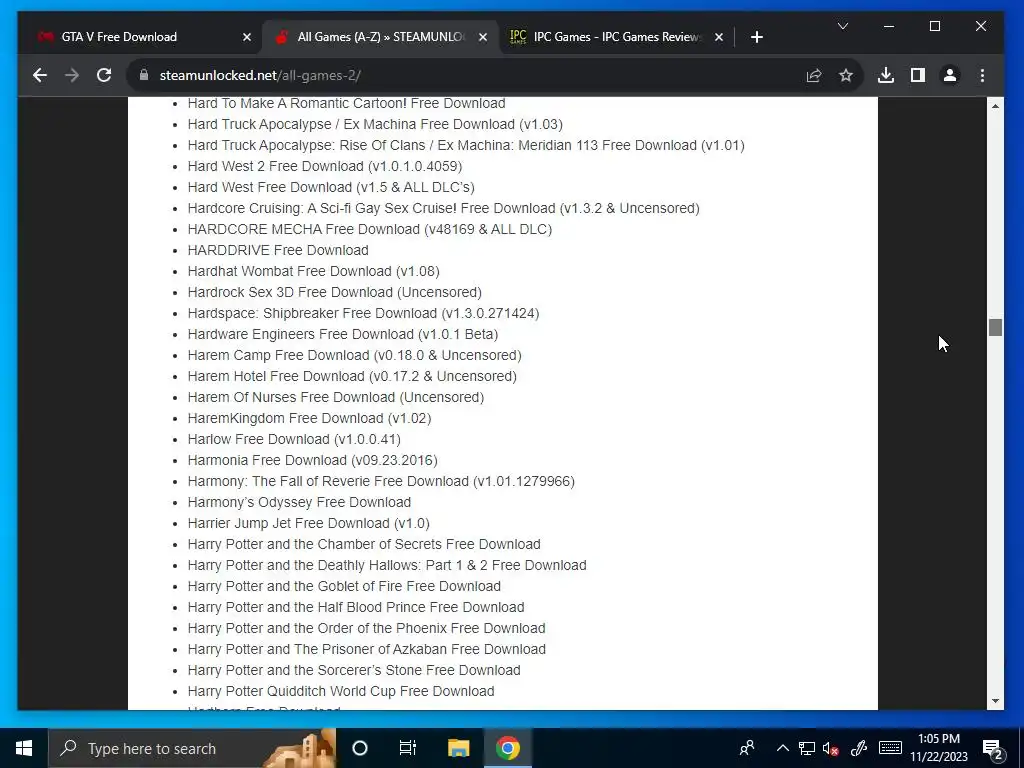Click the scrollbar up arrow
The height and width of the screenshot is (768, 1024).
tap(995, 106)
